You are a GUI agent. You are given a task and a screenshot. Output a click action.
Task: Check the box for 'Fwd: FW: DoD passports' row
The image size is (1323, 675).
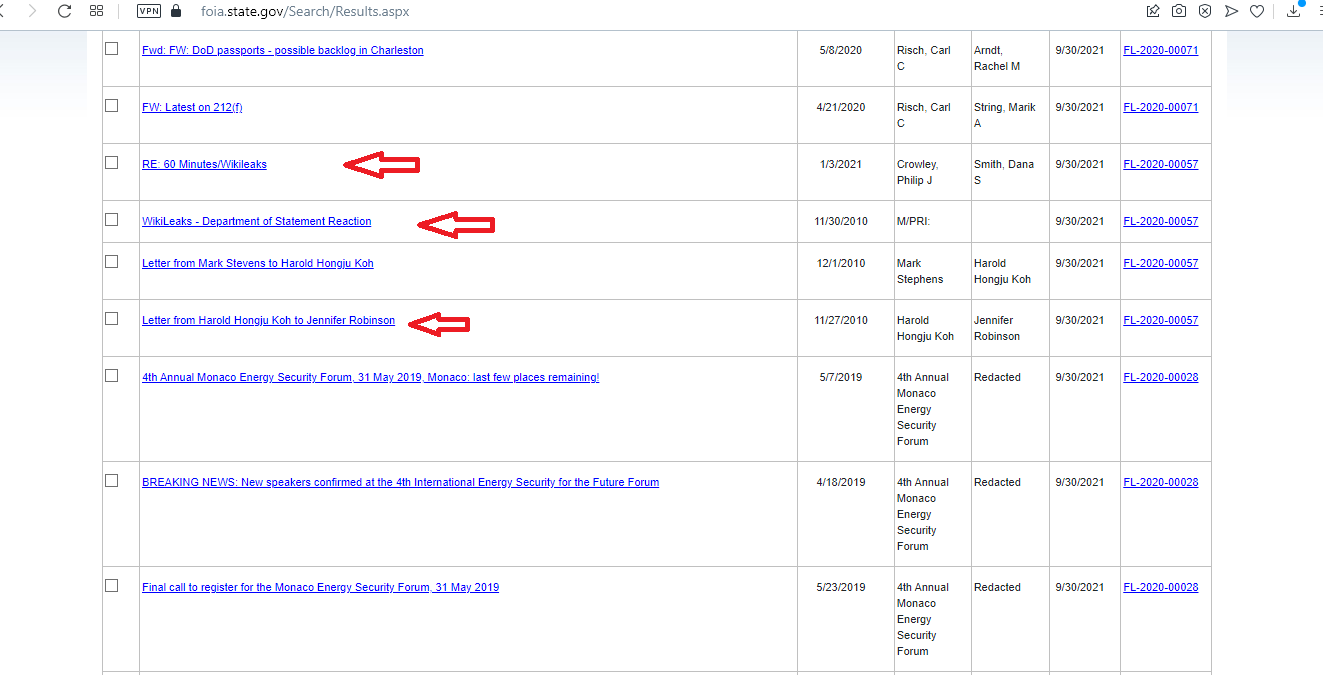pos(111,48)
